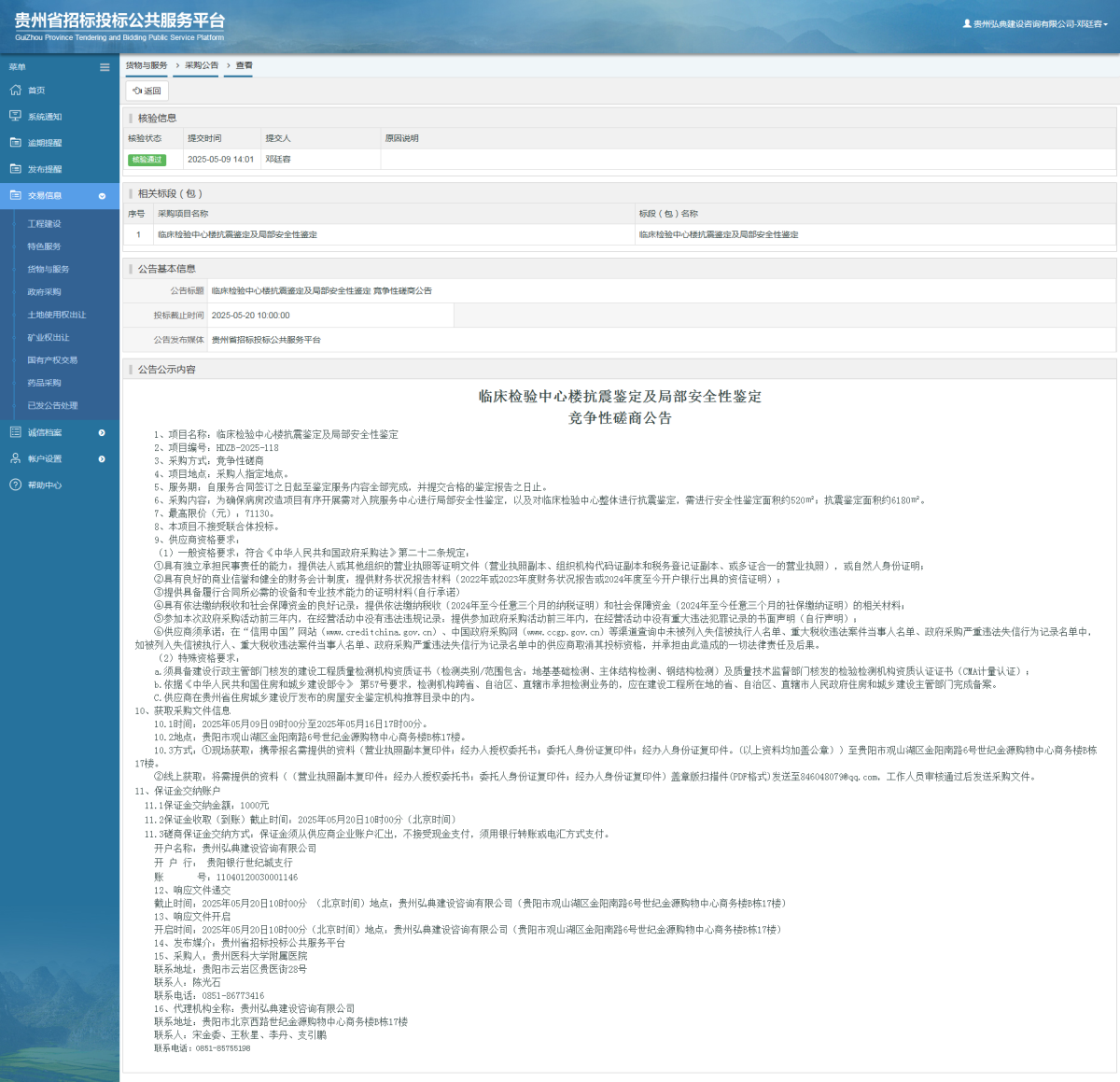Click the 货物与服务 breadcrumb link
Viewport: 1120px width, 1082px height.
[147, 65]
